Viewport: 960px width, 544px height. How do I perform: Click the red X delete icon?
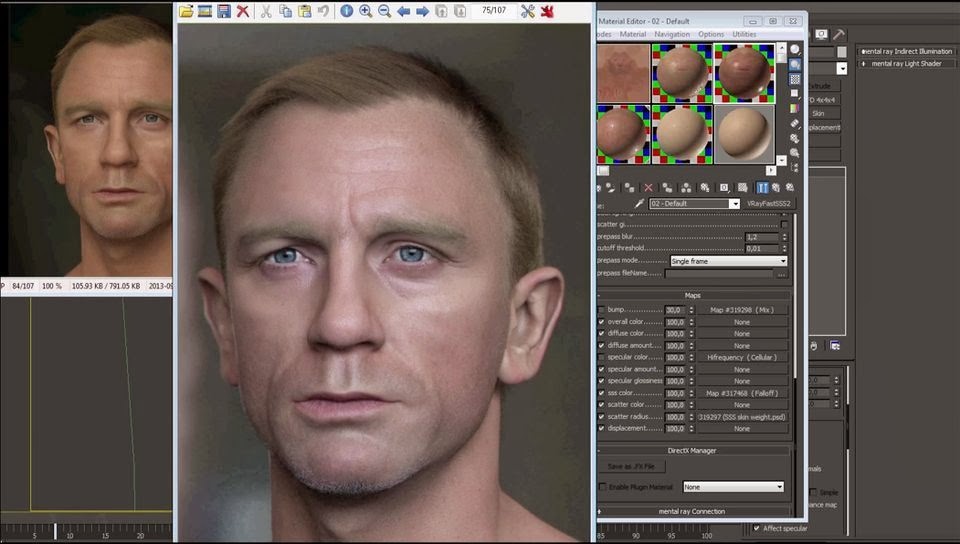(243, 11)
